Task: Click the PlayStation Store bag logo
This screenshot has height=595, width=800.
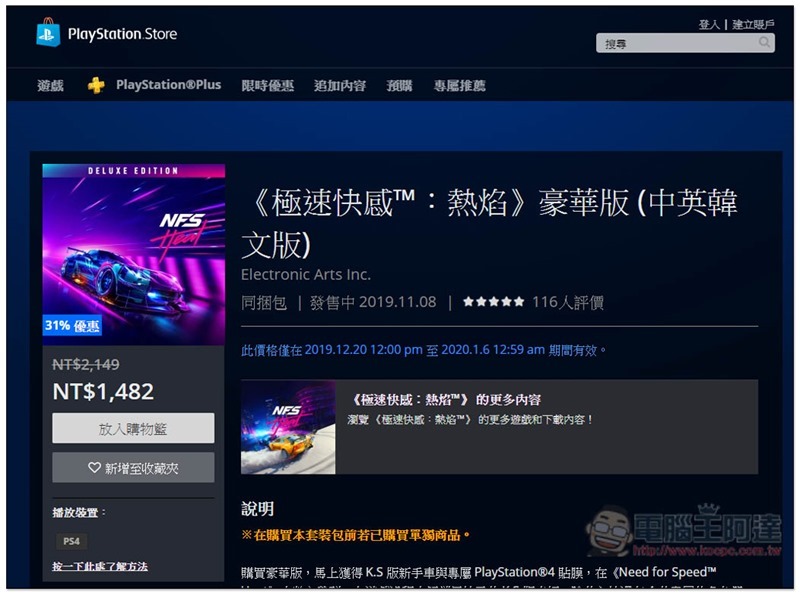Action: click(48, 33)
